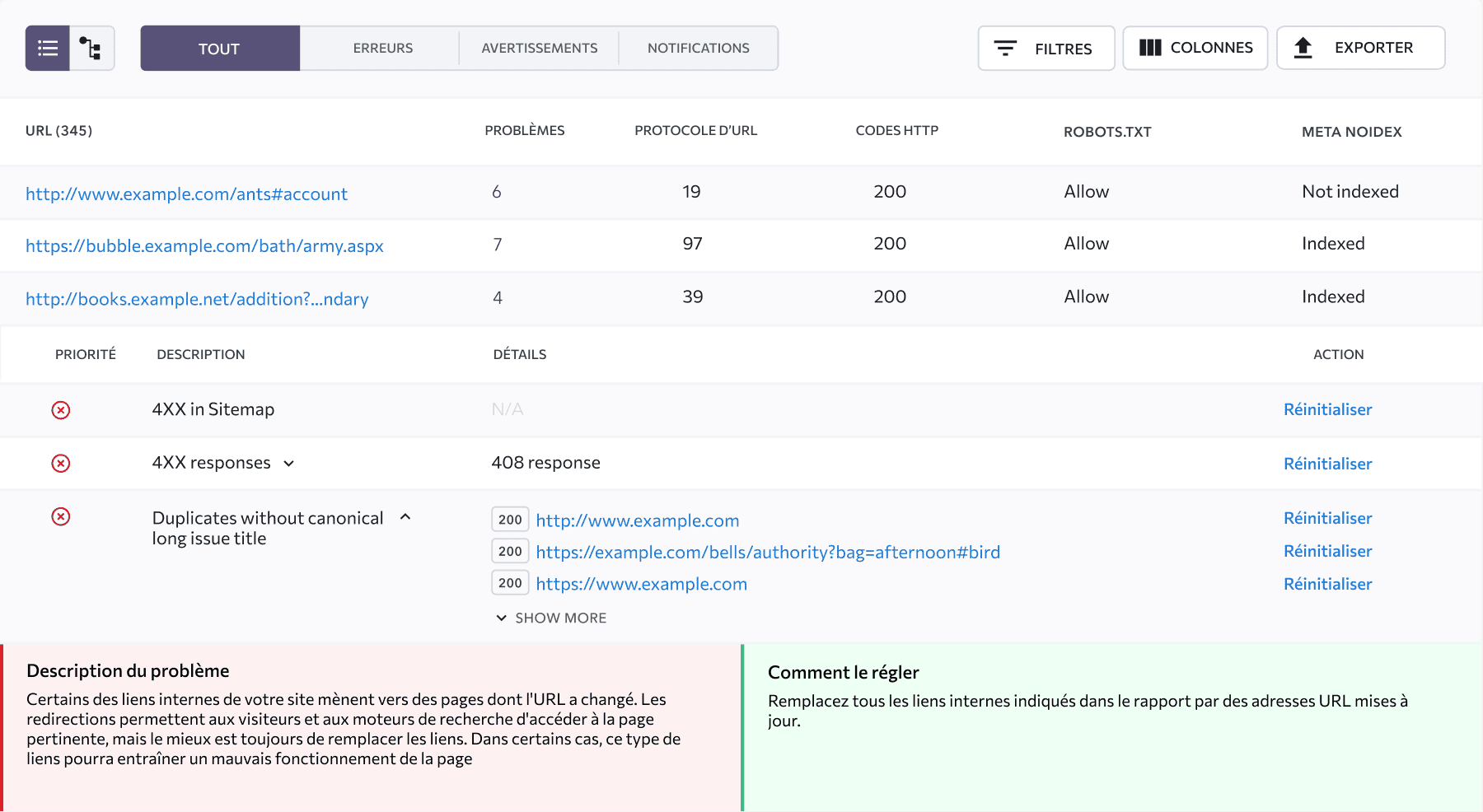Open the FILTRES button

[1046, 48]
